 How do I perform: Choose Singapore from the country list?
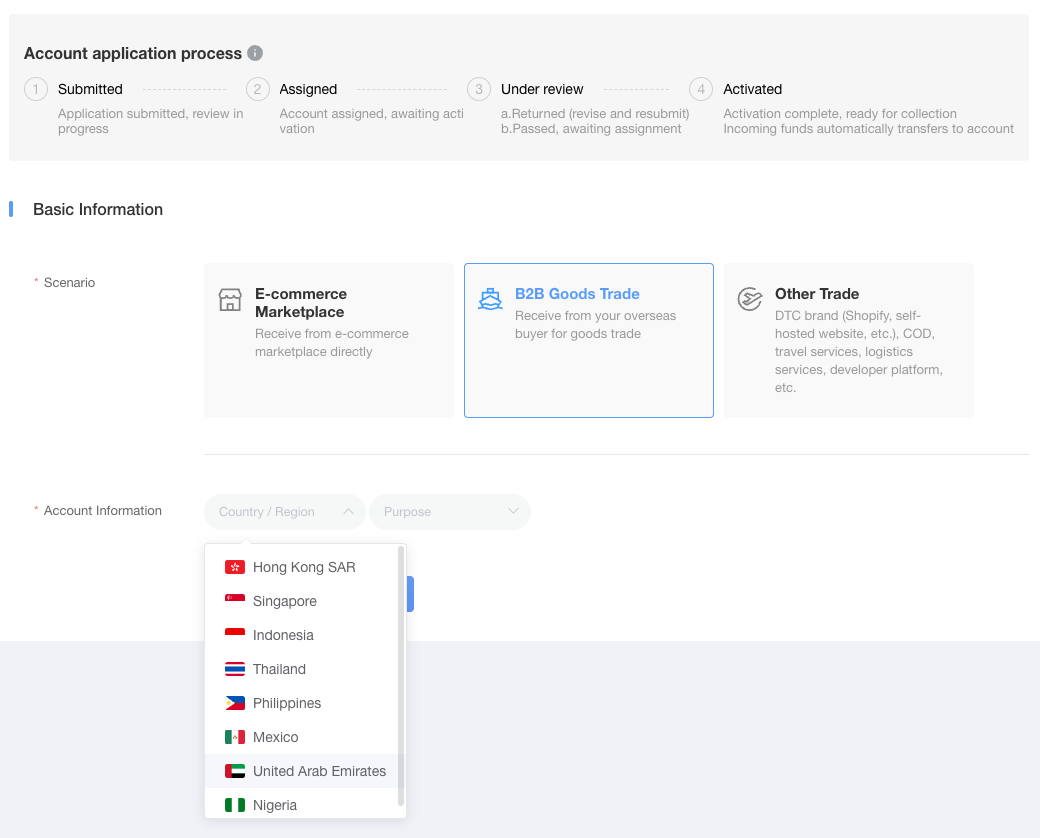coord(285,601)
